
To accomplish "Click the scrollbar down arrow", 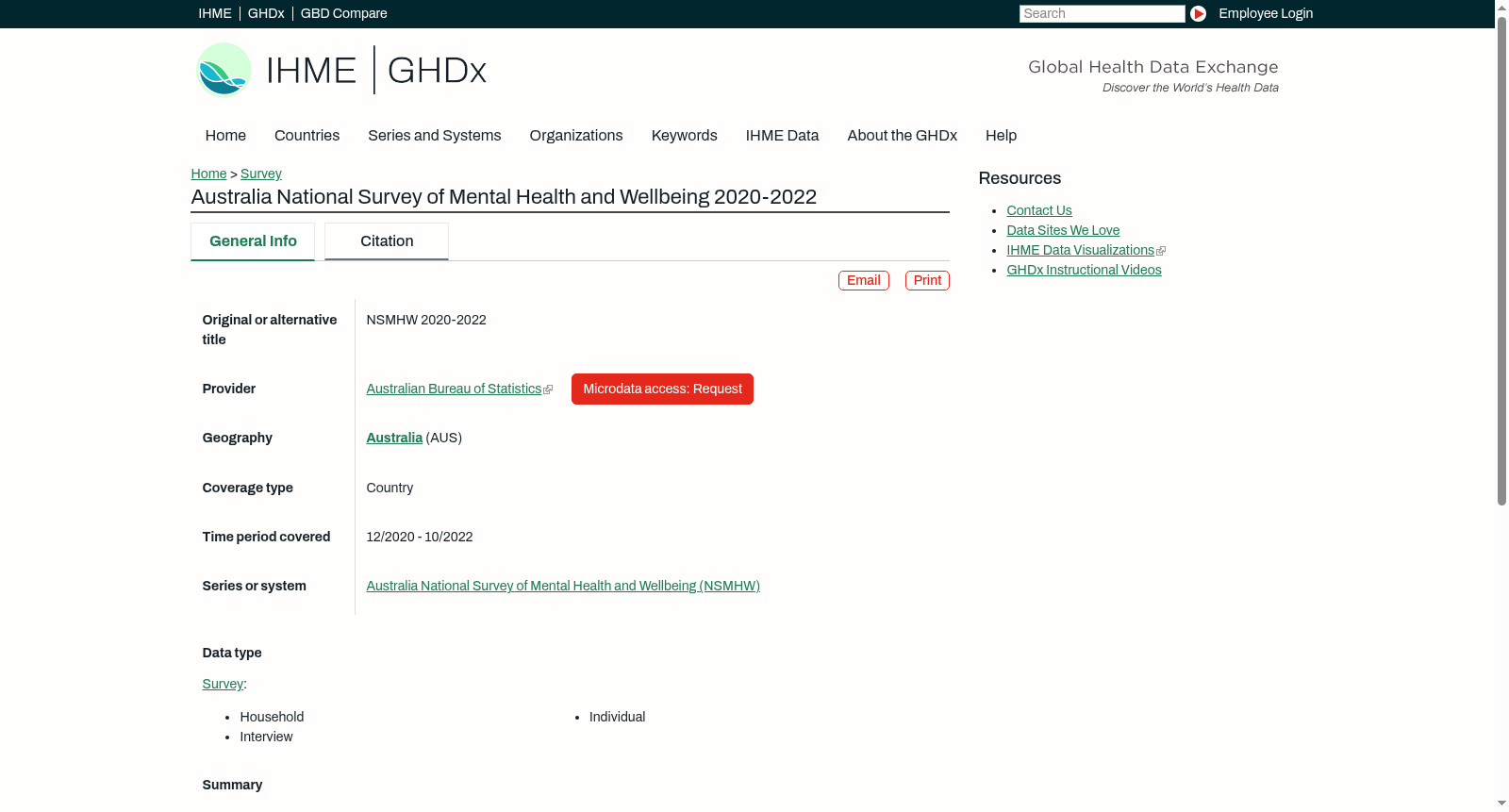I will point(1501,804).
